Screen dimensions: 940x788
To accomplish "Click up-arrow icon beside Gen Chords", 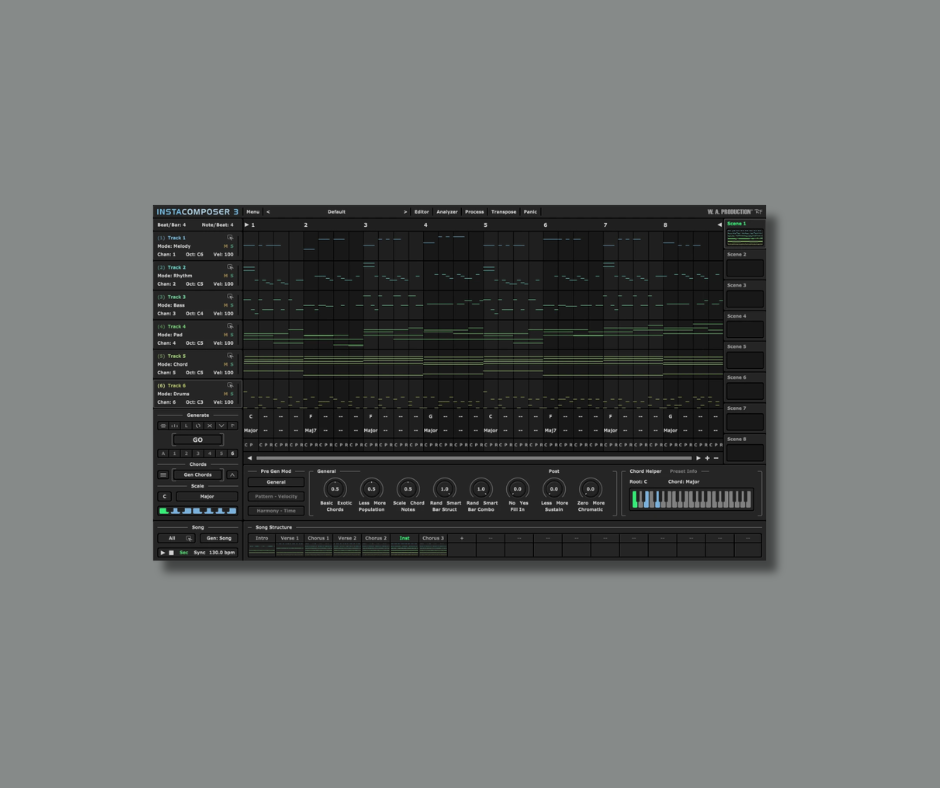I will point(233,475).
